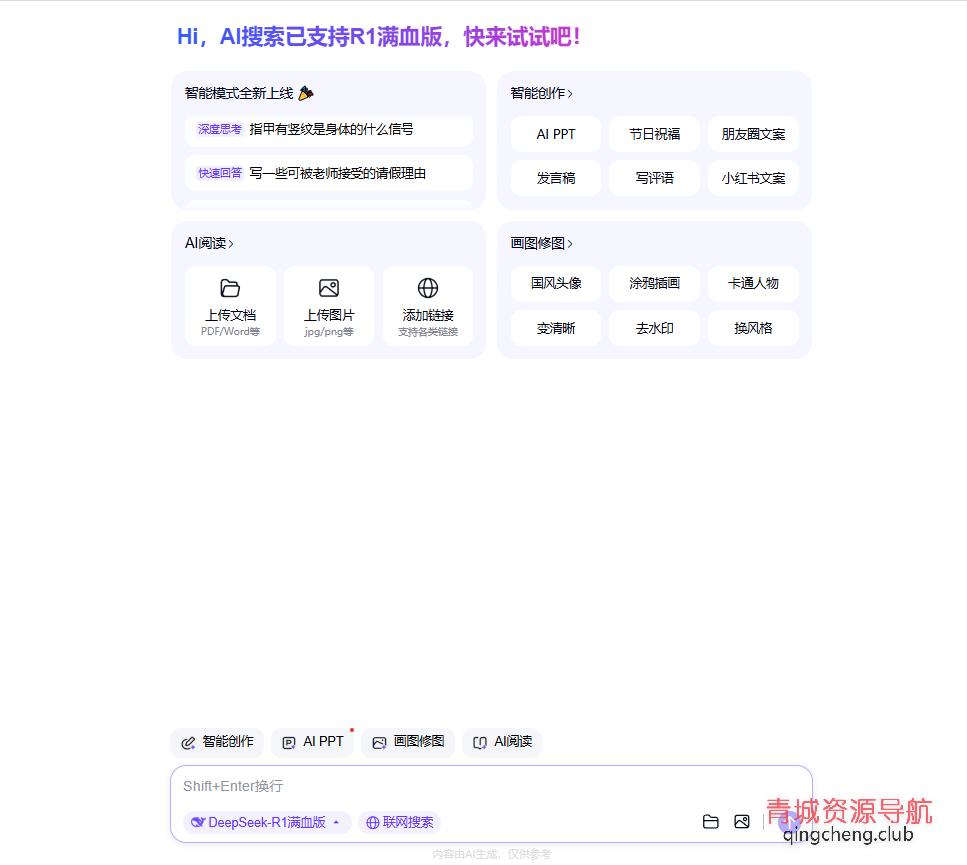Click the AI PPT presentation icon
967x865 pixels.
click(289, 742)
